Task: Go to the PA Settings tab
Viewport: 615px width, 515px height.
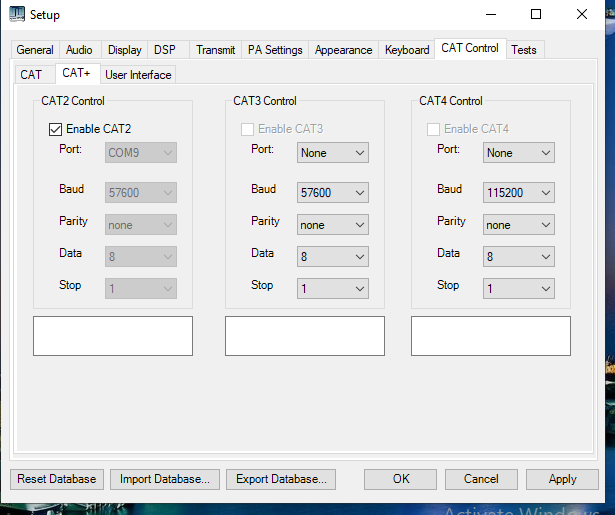Action: [275, 50]
